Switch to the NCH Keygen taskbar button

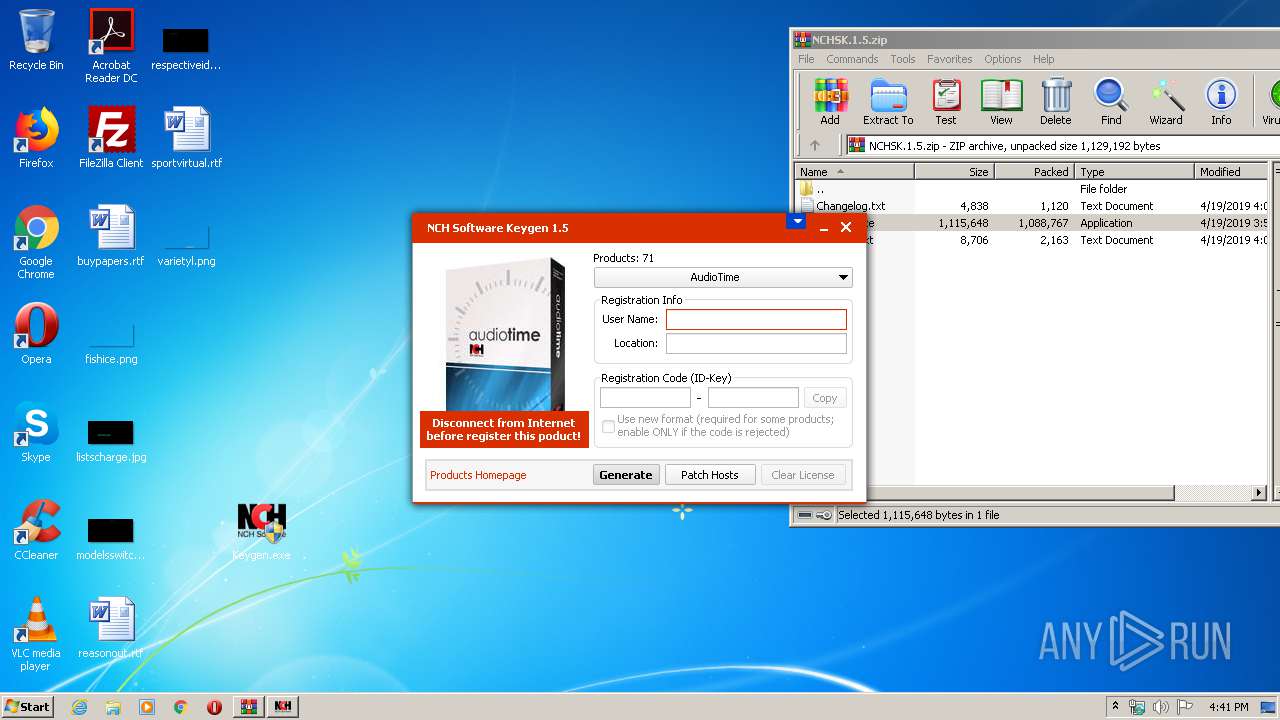[283, 707]
